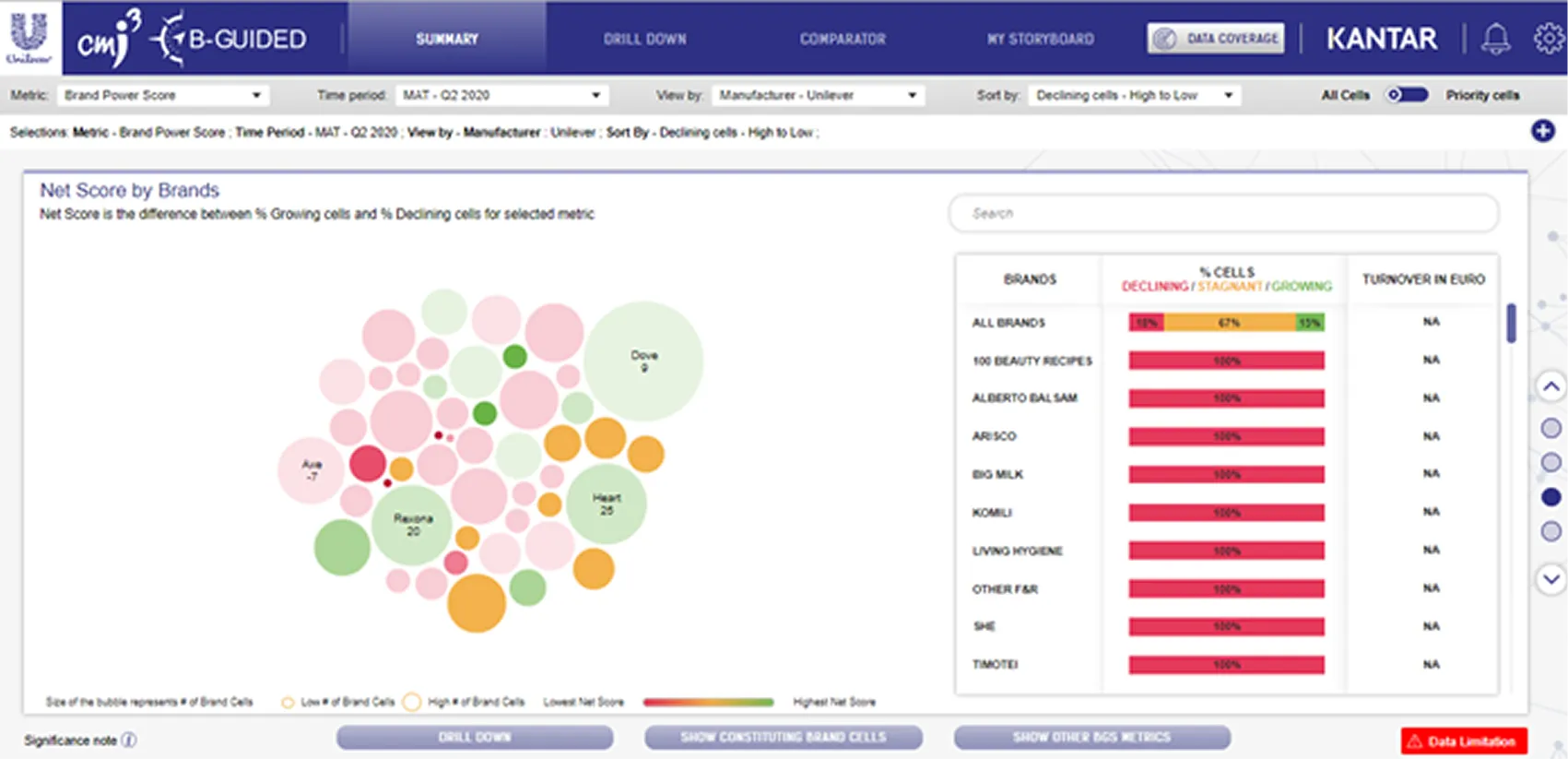
Task: Click the Heart bubble in chart
Action: (607, 504)
